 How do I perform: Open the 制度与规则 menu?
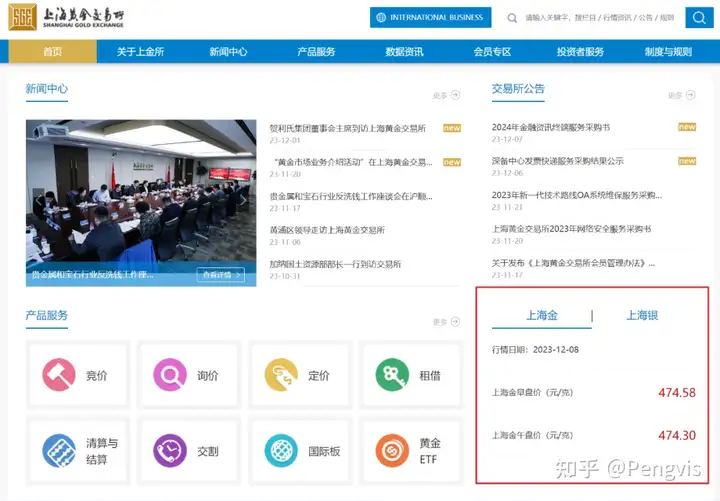point(668,51)
